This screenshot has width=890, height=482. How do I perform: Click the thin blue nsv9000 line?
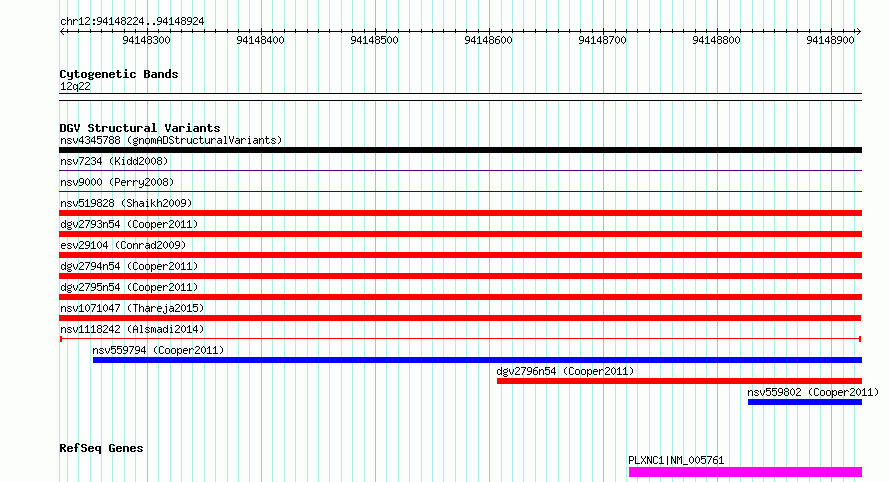460,191
